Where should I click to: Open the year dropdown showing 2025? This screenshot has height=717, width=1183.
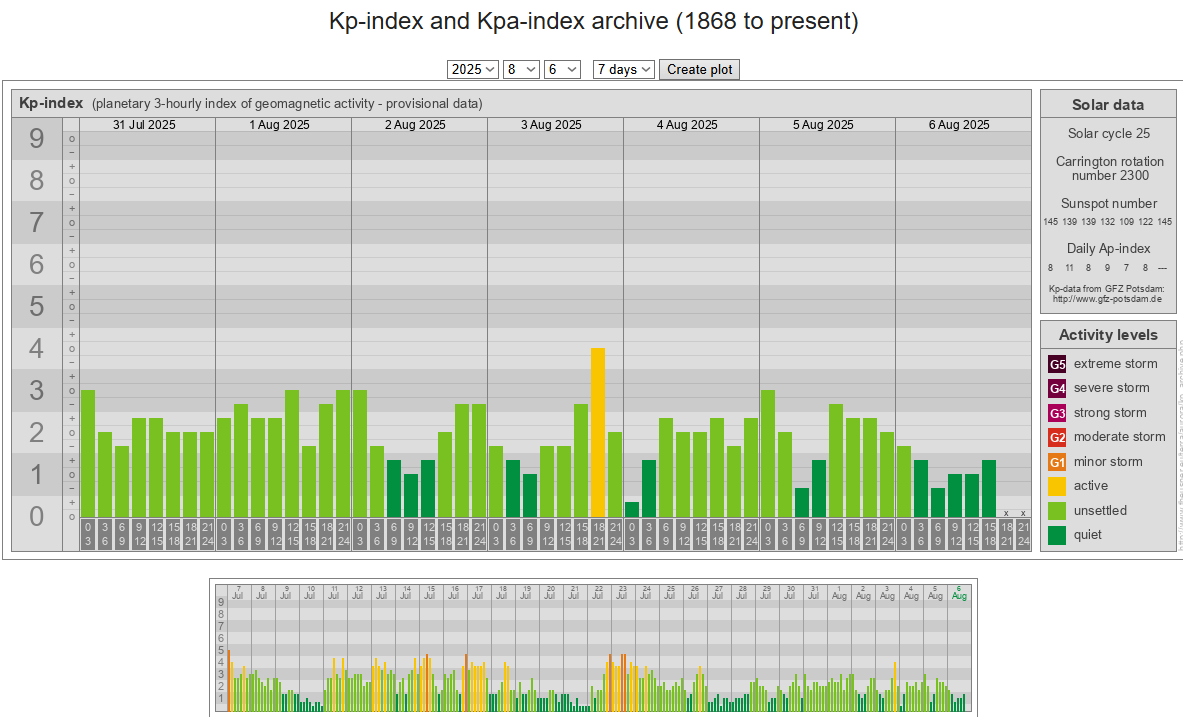(473, 69)
